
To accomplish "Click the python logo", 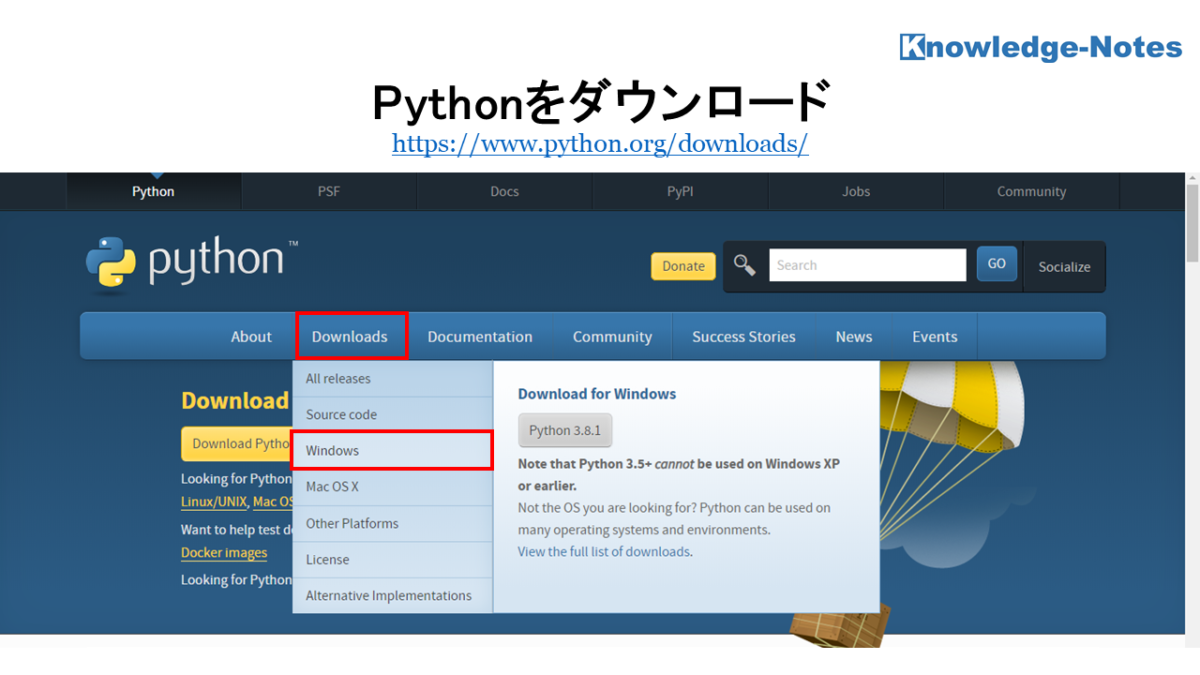I will pyautogui.click(x=191, y=265).
